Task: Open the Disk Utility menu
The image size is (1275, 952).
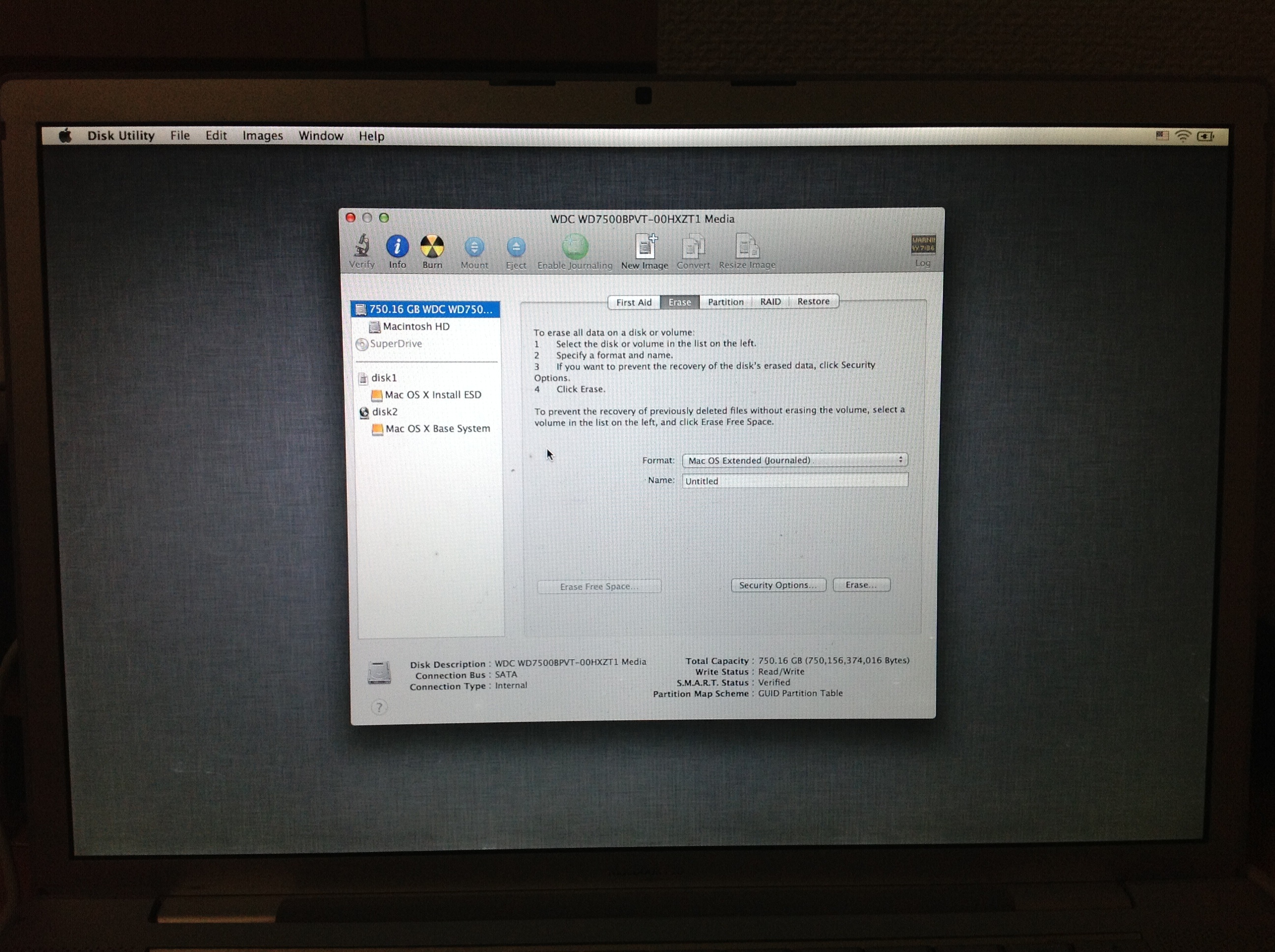Action: (x=121, y=135)
